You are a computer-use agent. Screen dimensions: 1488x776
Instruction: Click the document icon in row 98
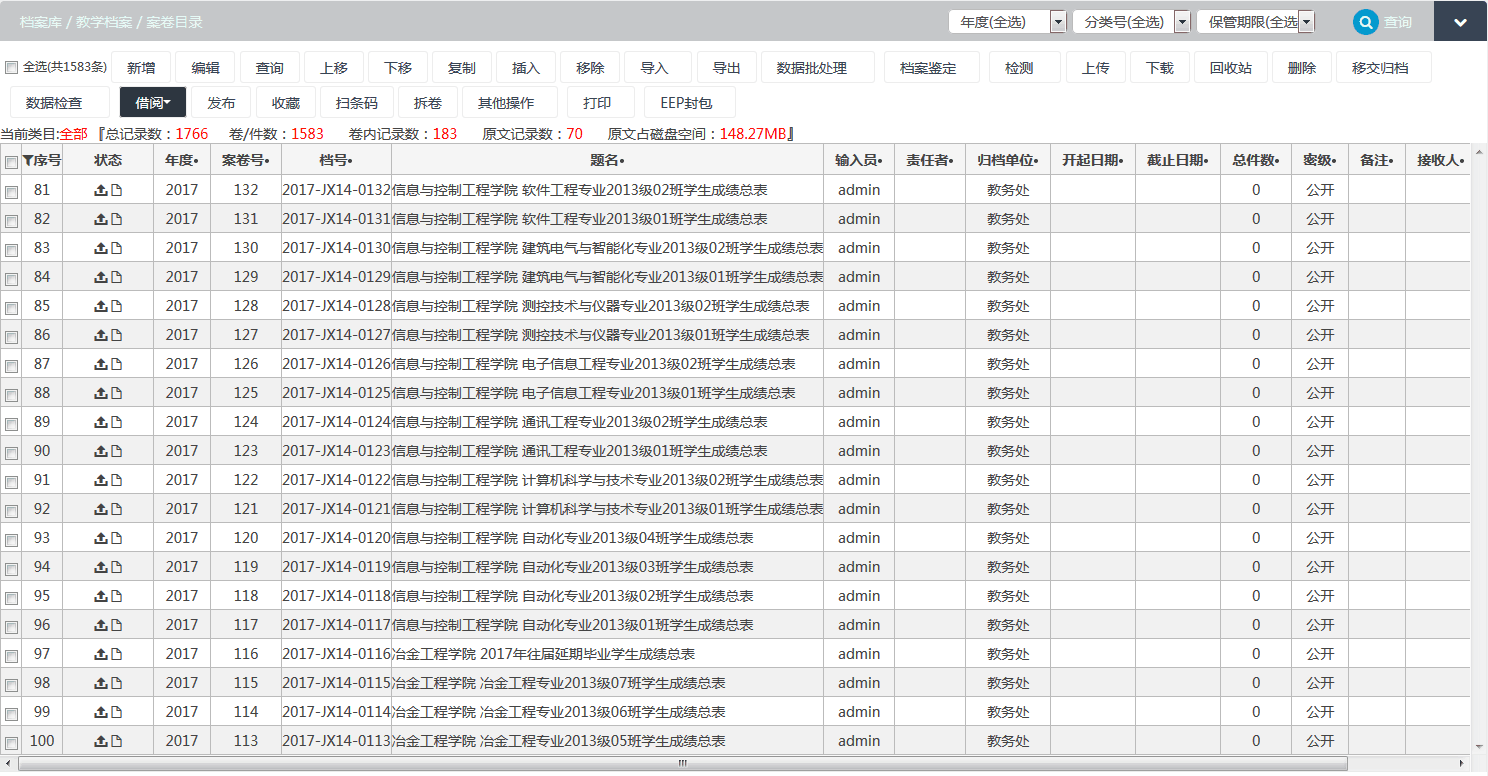pyautogui.click(x=116, y=683)
